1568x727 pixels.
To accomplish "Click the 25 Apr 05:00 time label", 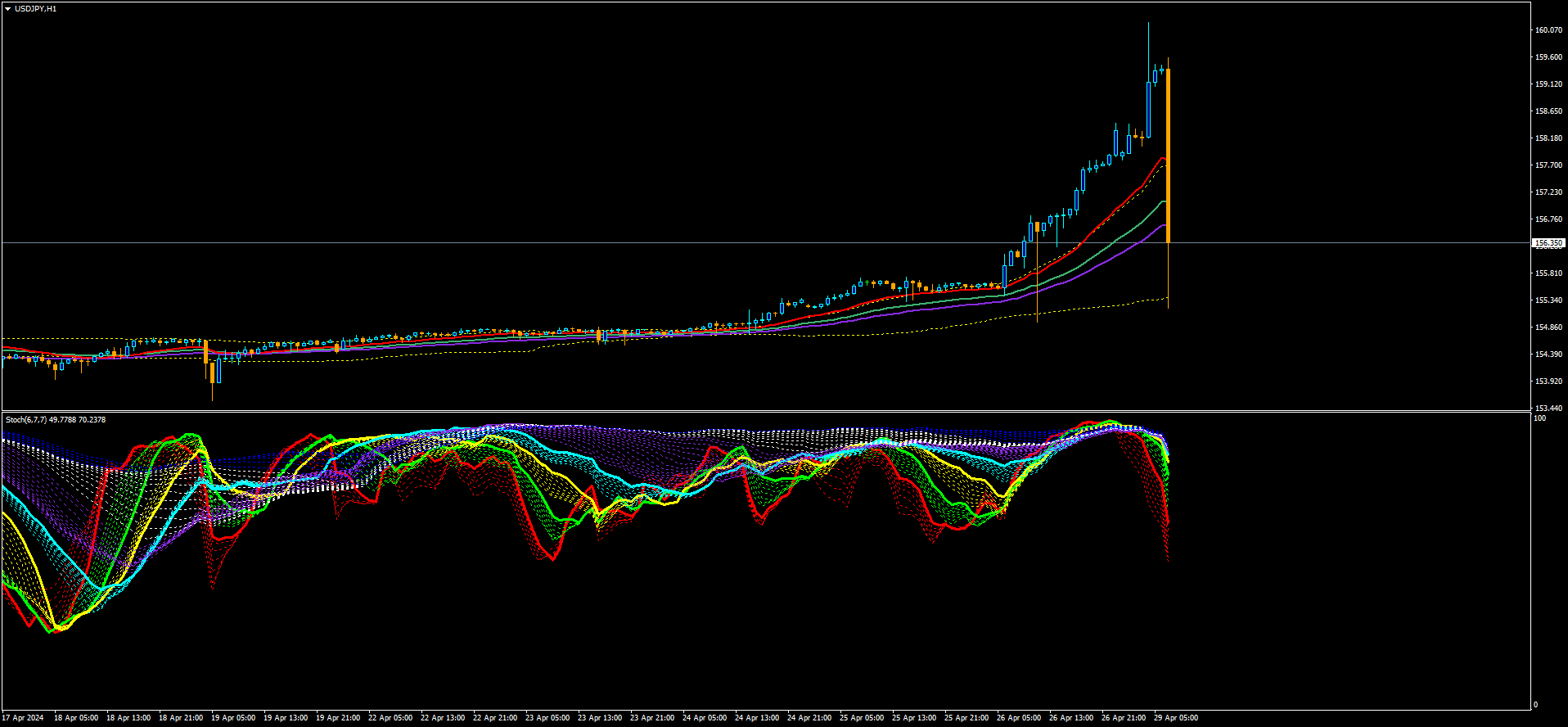I will [x=862, y=718].
